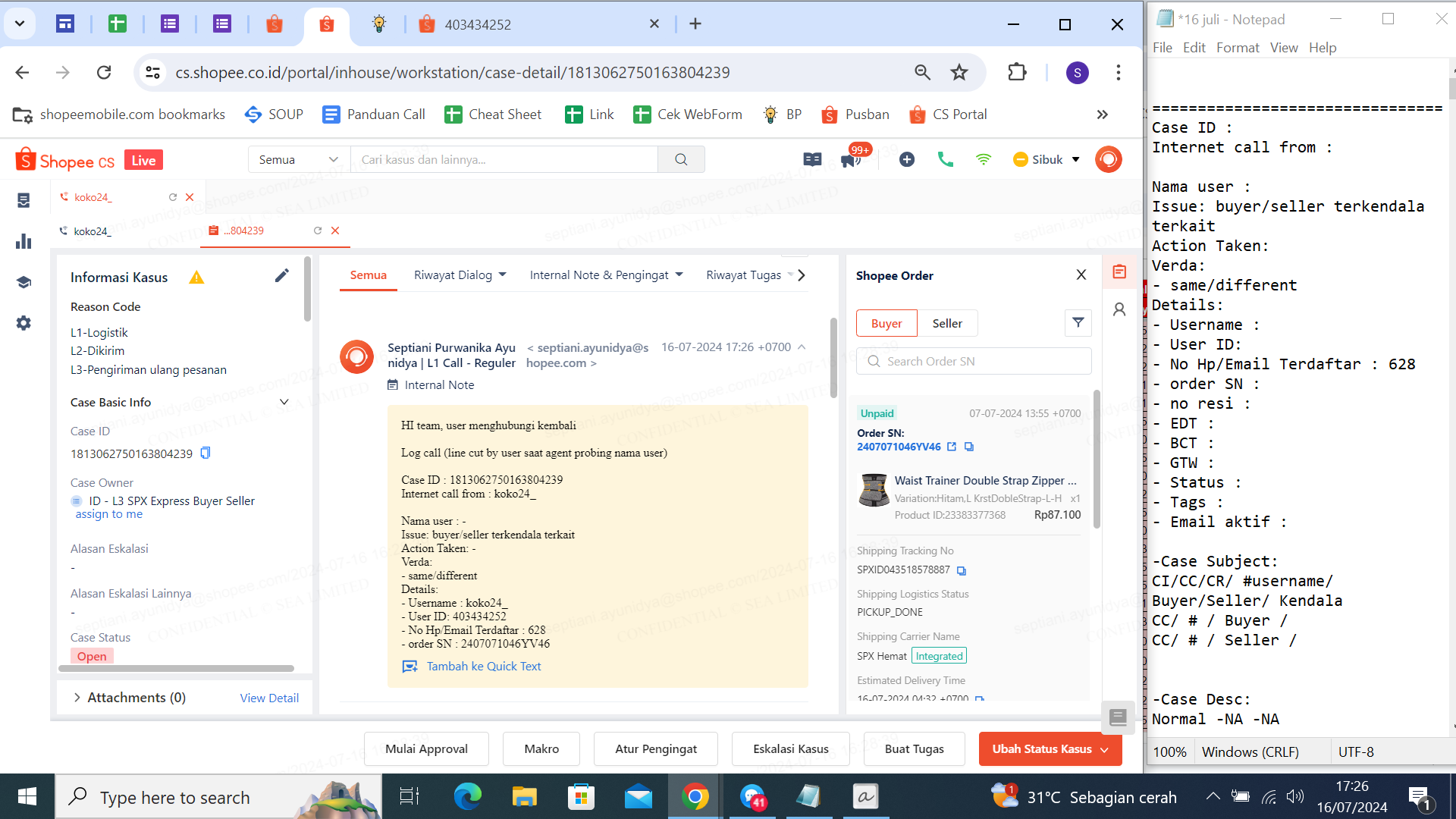Collapse the Case Basic Info section
Screen dimensions: 1456x819
click(x=284, y=402)
